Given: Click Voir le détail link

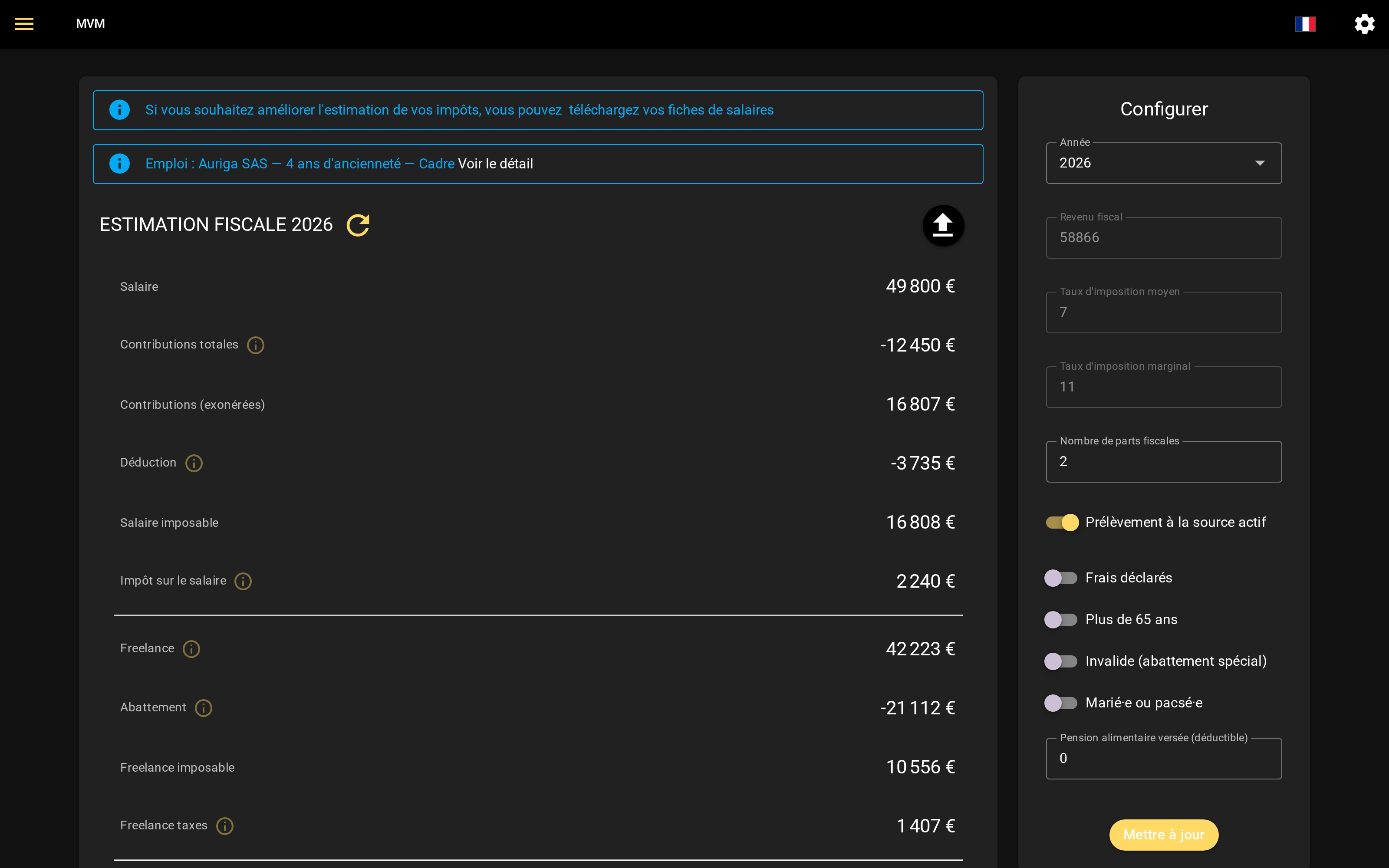Looking at the screenshot, I should [495, 164].
